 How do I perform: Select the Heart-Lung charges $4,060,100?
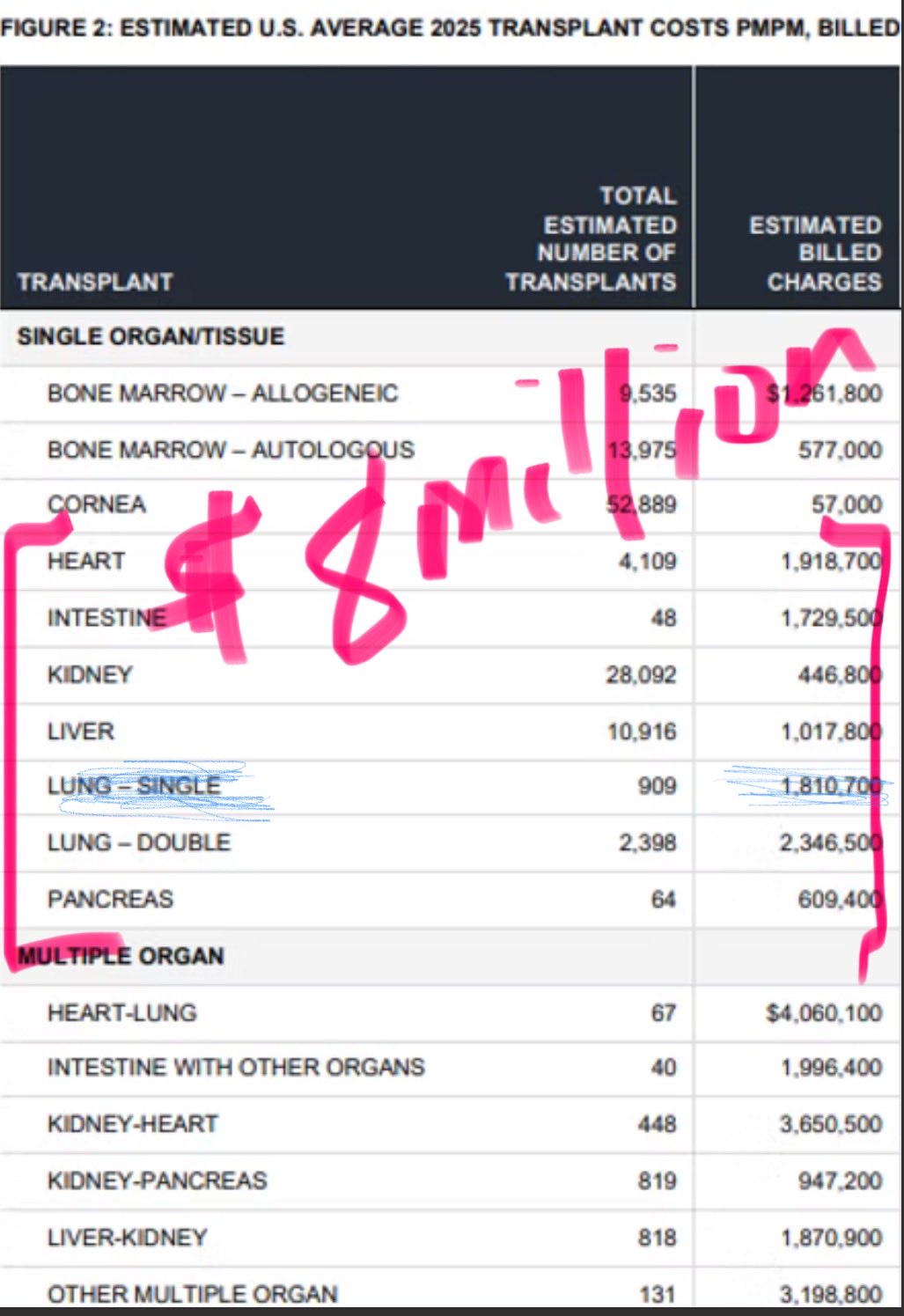click(x=824, y=1013)
